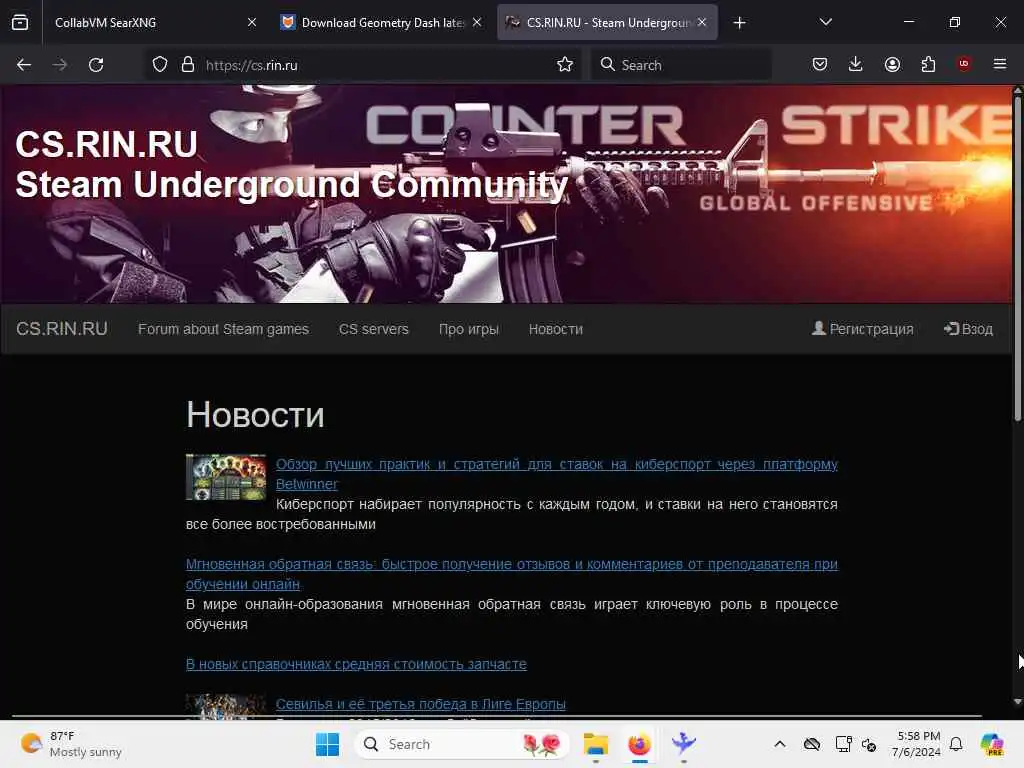Open a new tab with plus button

tap(739, 23)
